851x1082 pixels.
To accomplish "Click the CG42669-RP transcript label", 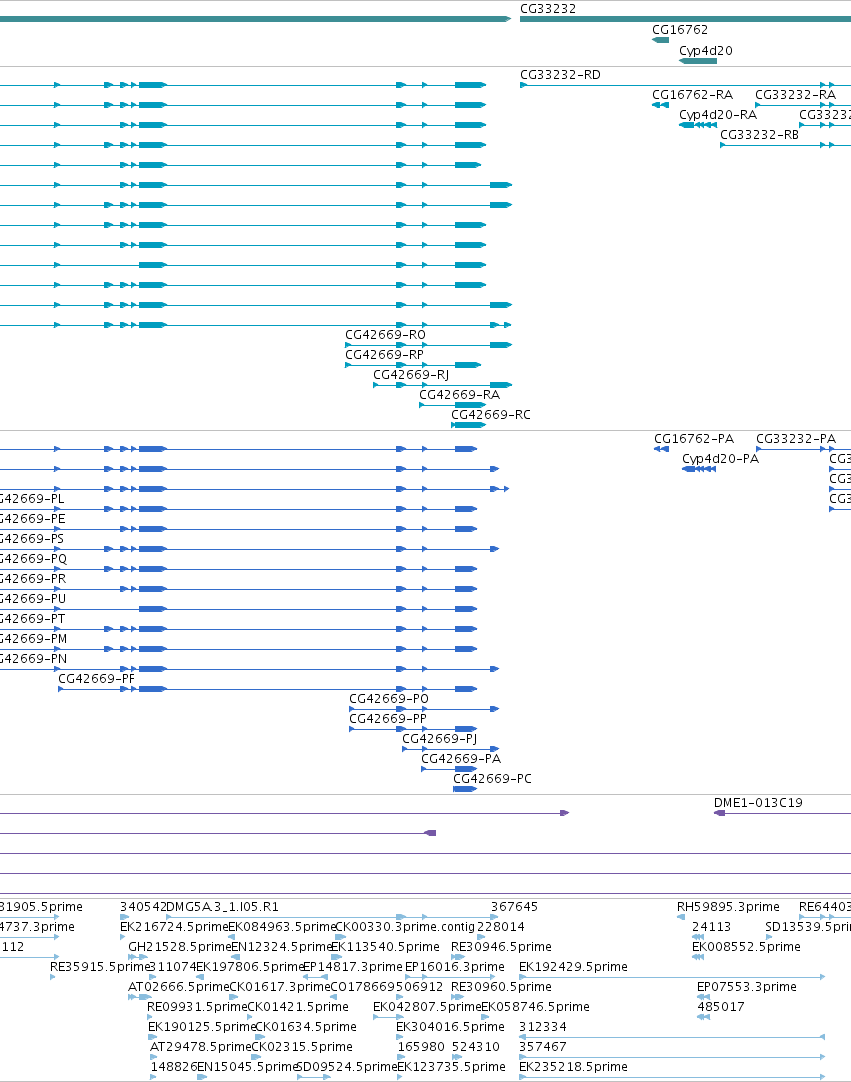I will coord(384,355).
